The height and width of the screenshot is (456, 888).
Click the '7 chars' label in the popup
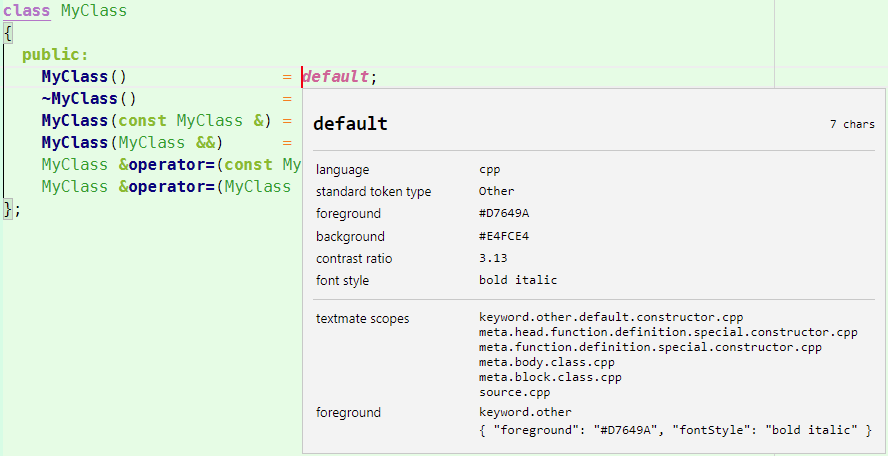[x=852, y=125]
